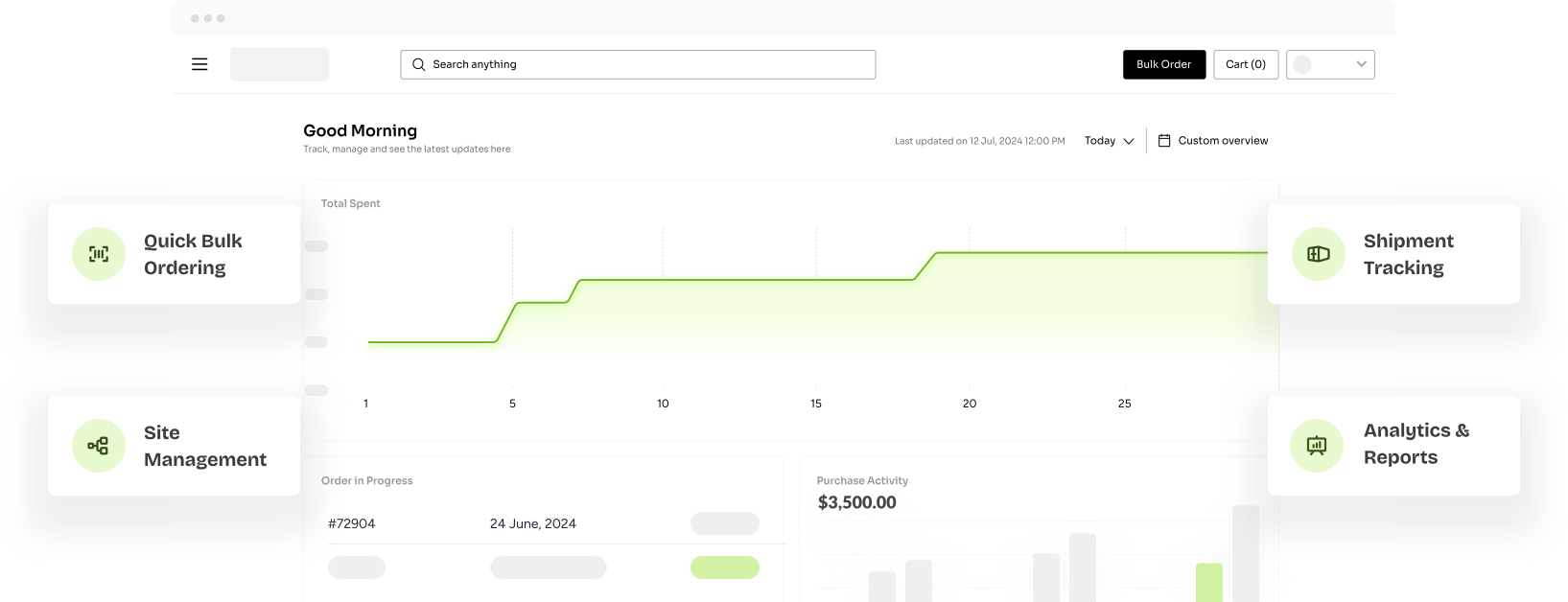Click the green bar in Purchase Activity
1568x602 pixels.
pyautogui.click(x=1208, y=582)
